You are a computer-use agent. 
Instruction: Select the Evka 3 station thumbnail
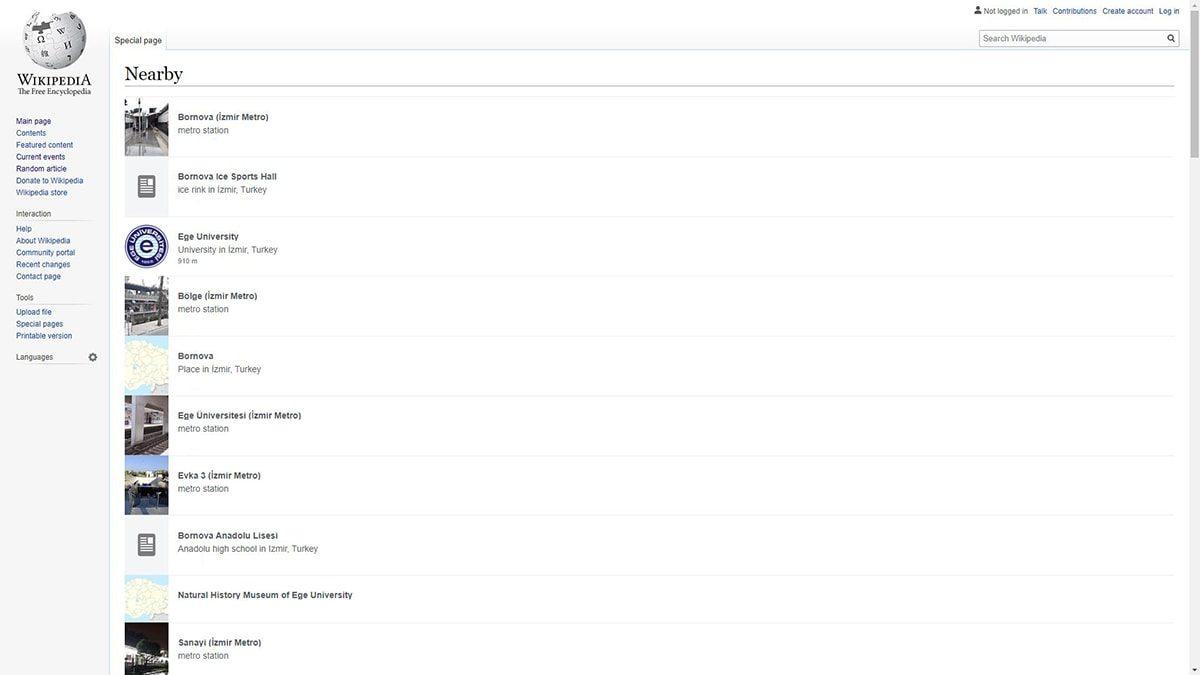click(x=146, y=485)
